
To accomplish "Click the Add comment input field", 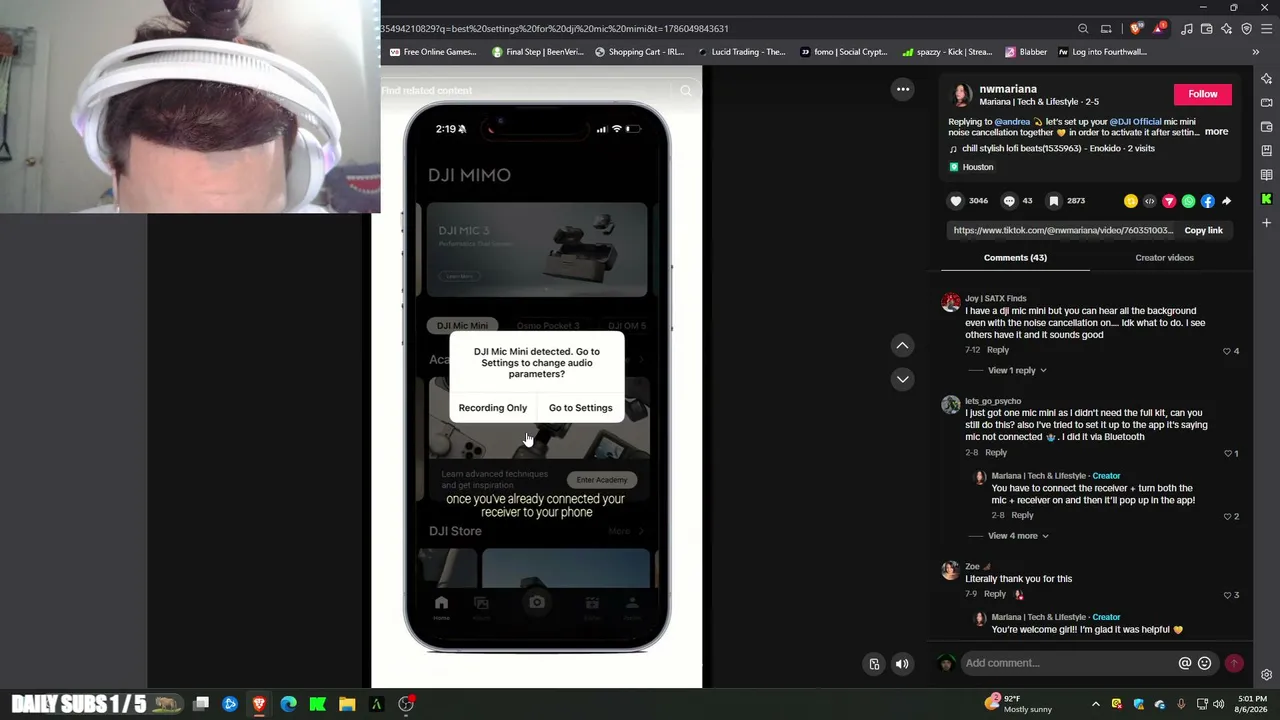I will [1068, 663].
